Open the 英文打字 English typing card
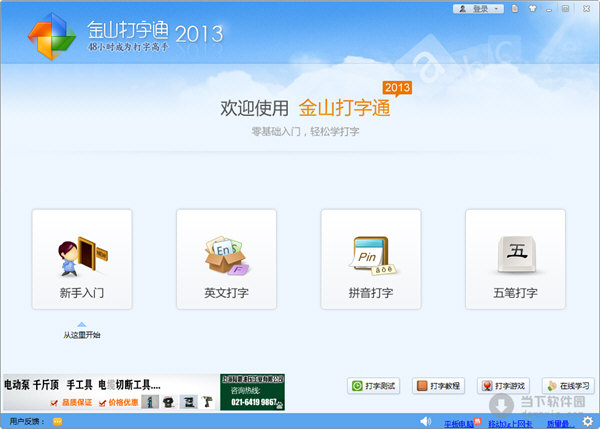This screenshot has width=600, height=429. (226, 259)
